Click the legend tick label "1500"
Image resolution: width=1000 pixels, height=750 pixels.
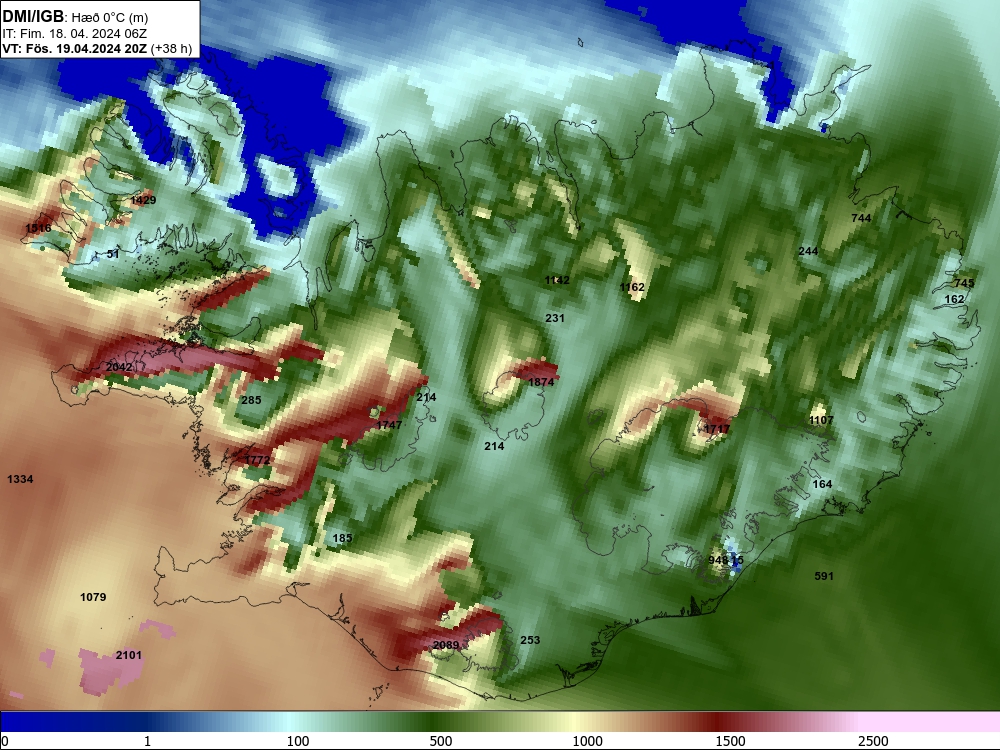[730, 741]
